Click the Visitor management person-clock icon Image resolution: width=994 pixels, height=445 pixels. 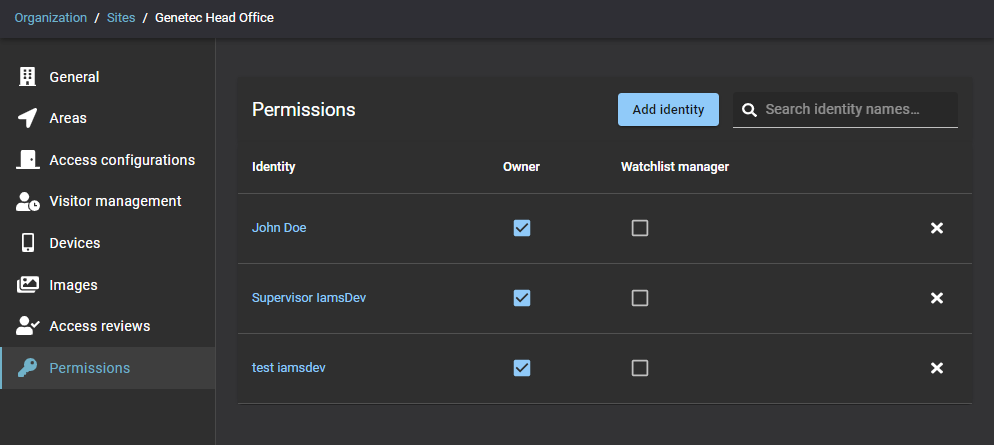pos(28,202)
